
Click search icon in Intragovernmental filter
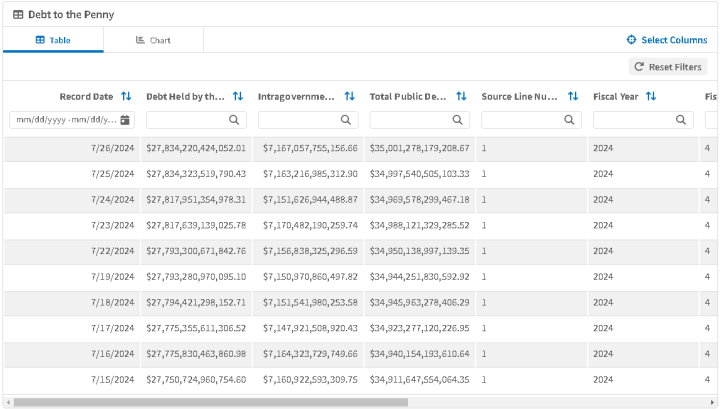(346, 120)
